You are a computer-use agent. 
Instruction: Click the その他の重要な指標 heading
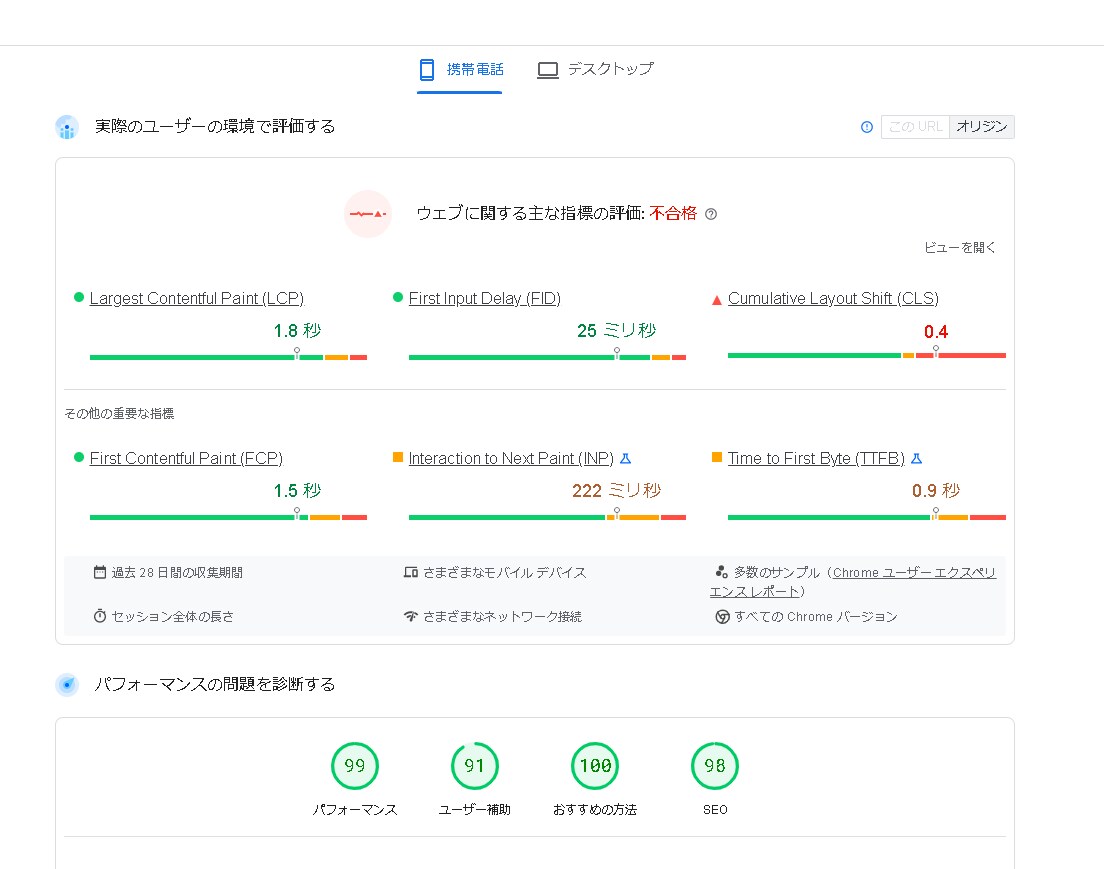pos(119,413)
